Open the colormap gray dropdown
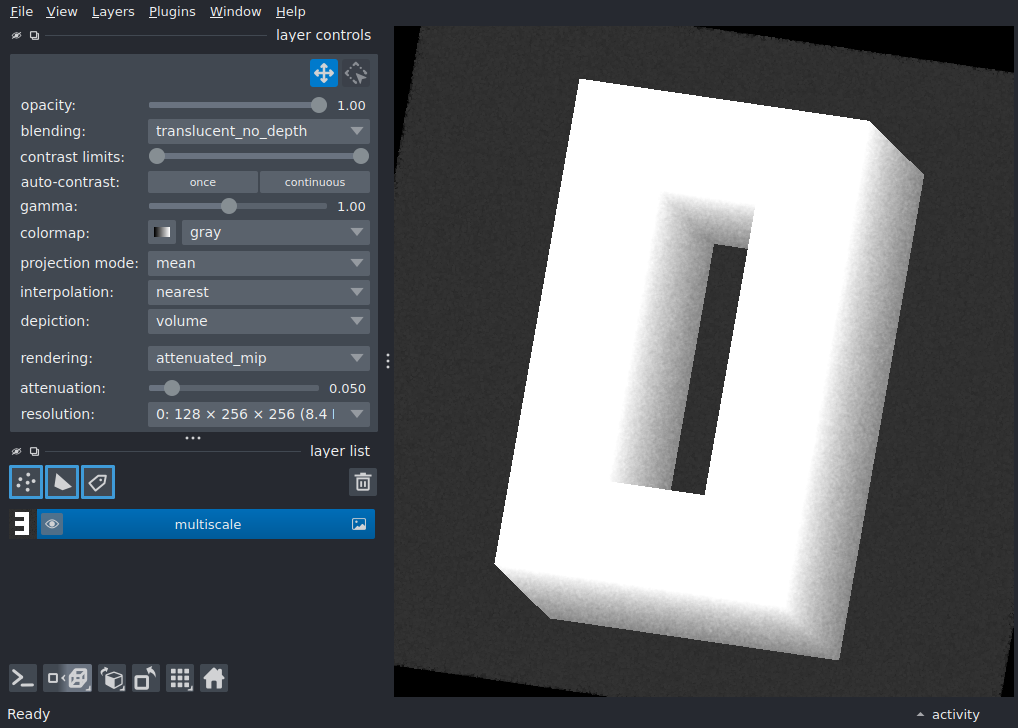Image resolution: width=1018 pixels, height=728 pixels. pyautogui.click(x=276, y=232)
